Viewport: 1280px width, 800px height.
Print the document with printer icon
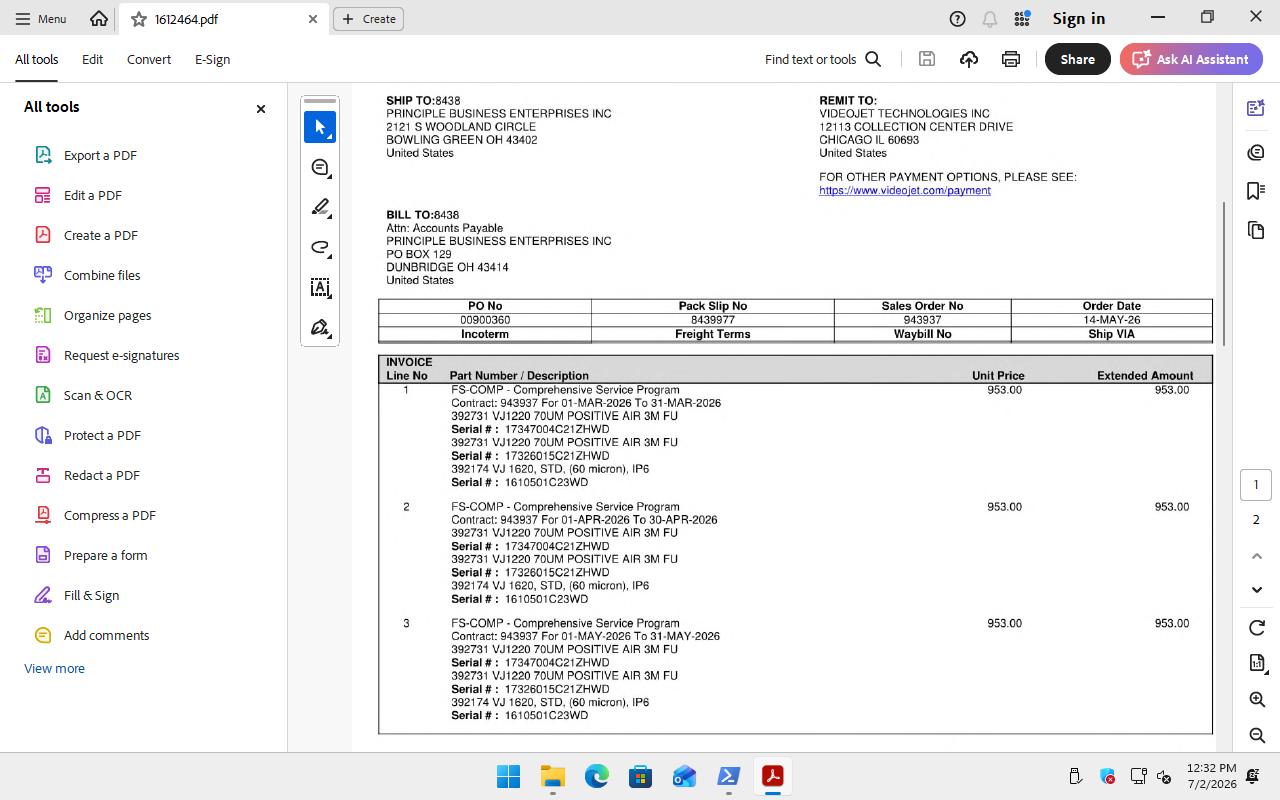(1011, 59)
